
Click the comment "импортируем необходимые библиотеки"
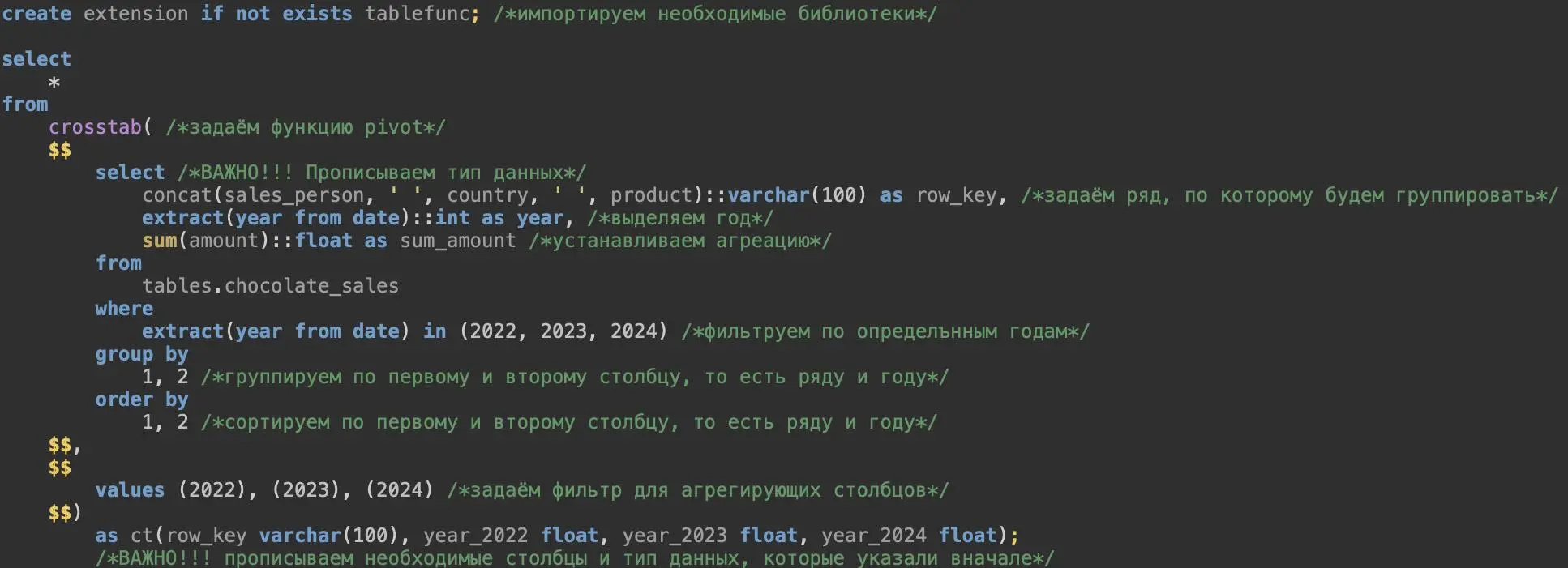point(715,14)
